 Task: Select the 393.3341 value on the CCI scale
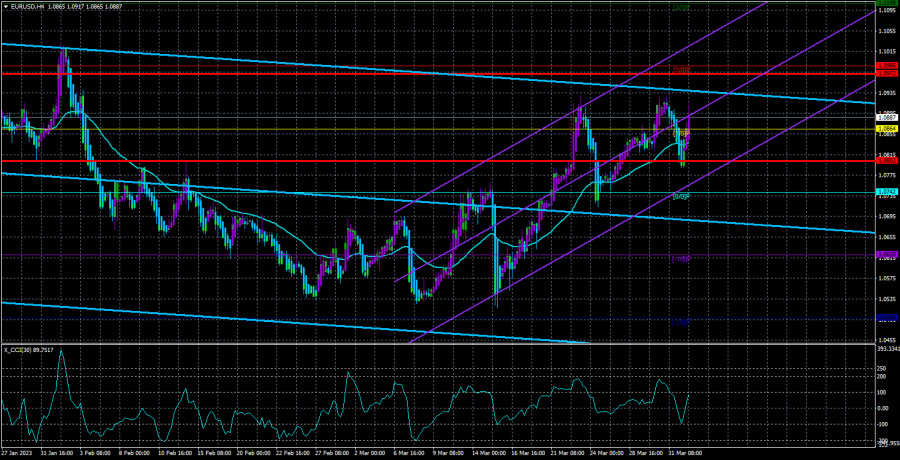888,349
